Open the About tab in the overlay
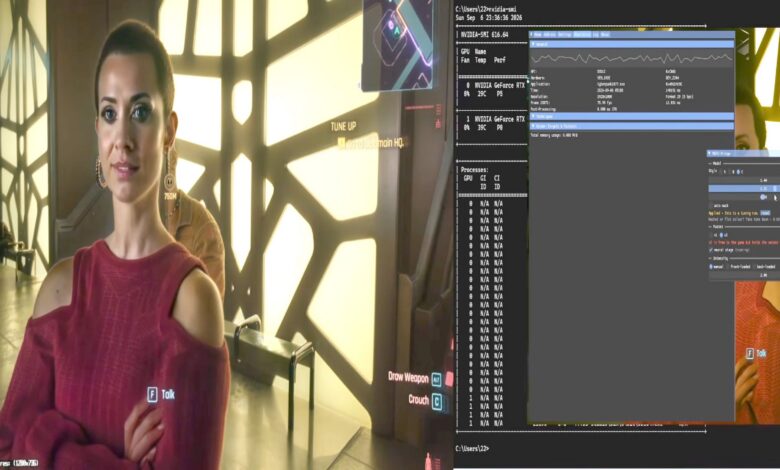The image size is (780, 470). [x=605, y=35]
